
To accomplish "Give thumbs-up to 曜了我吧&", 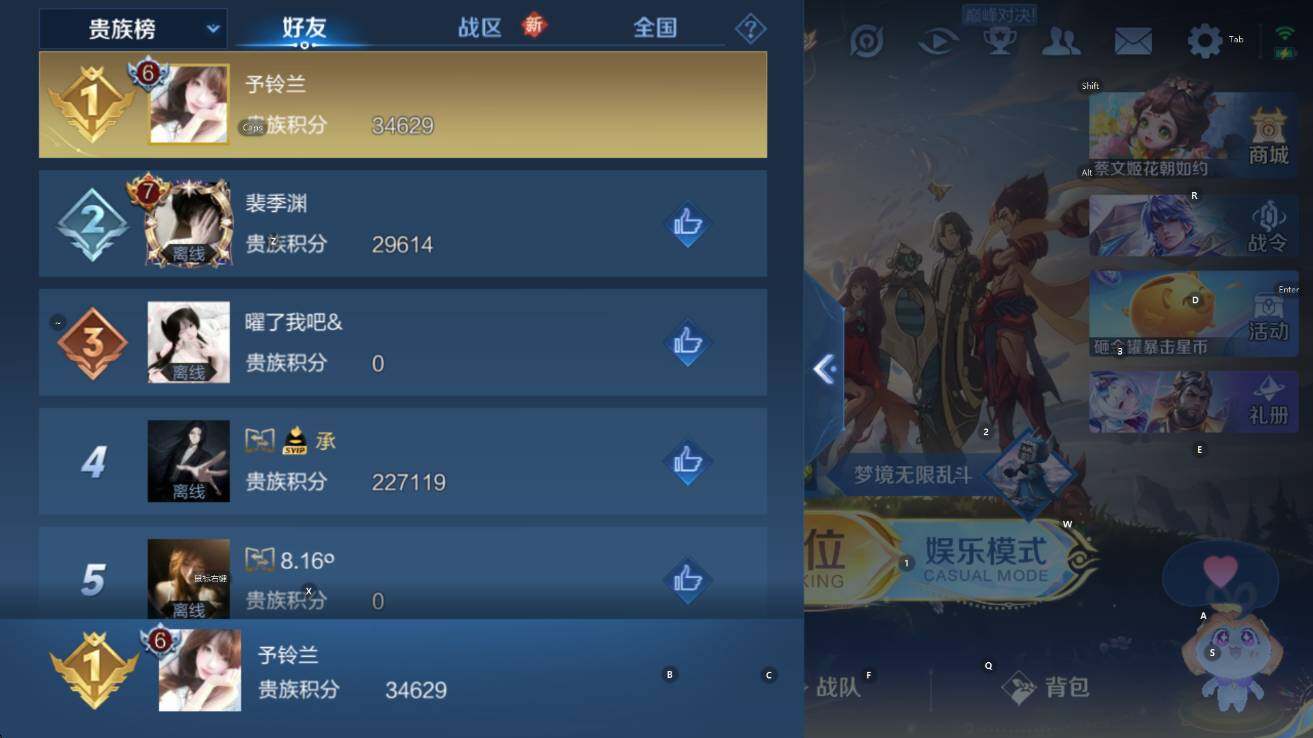I will click(x=687, y=343).
